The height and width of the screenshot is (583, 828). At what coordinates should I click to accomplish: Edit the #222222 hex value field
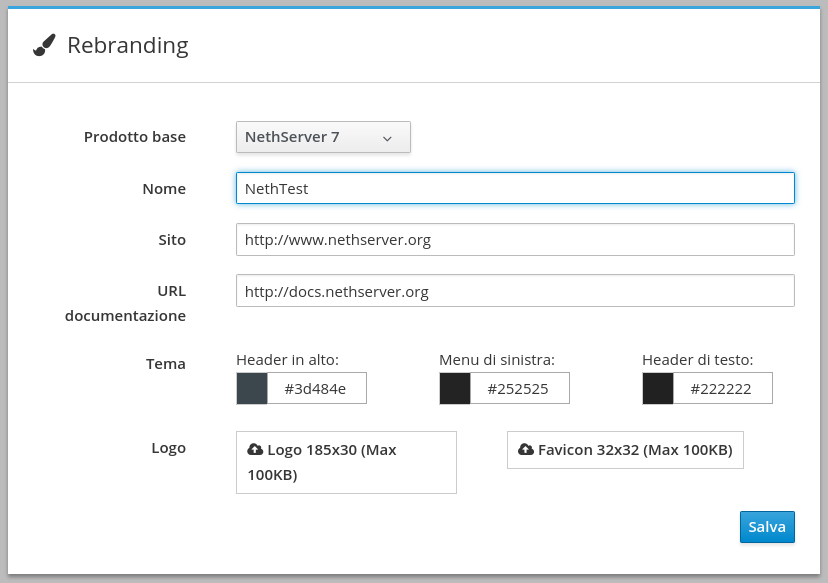click(723, 389)
